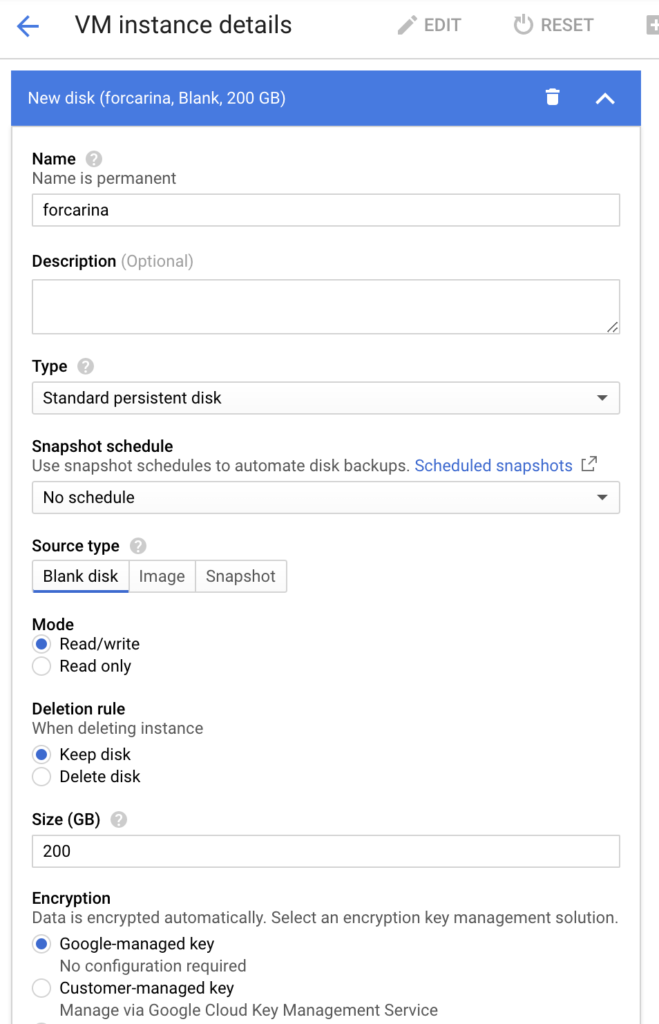The height and width of the screenshot is (1024, 659).
Task: Open the disk Type dropdown
Action: coord(325,398)
